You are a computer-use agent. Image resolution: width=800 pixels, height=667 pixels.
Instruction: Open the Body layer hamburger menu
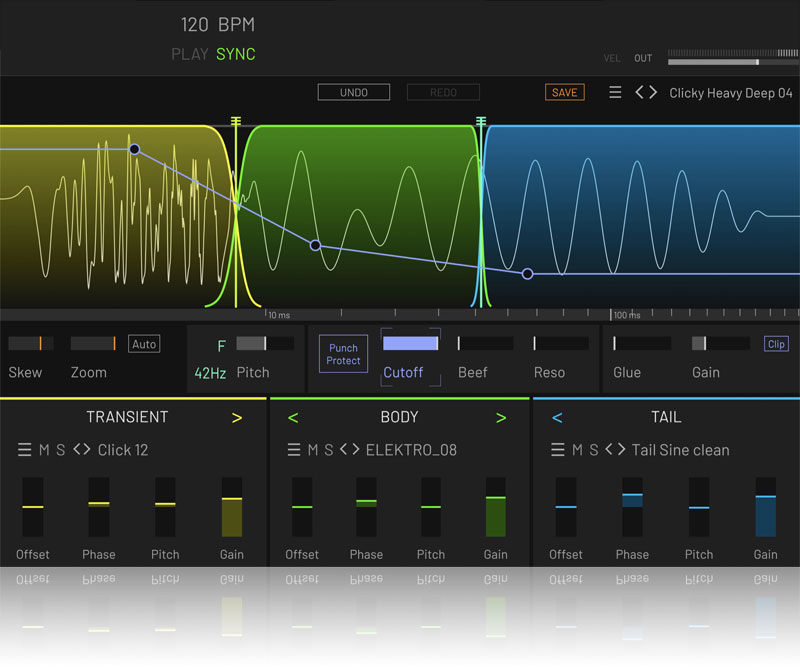click(294, 450)
